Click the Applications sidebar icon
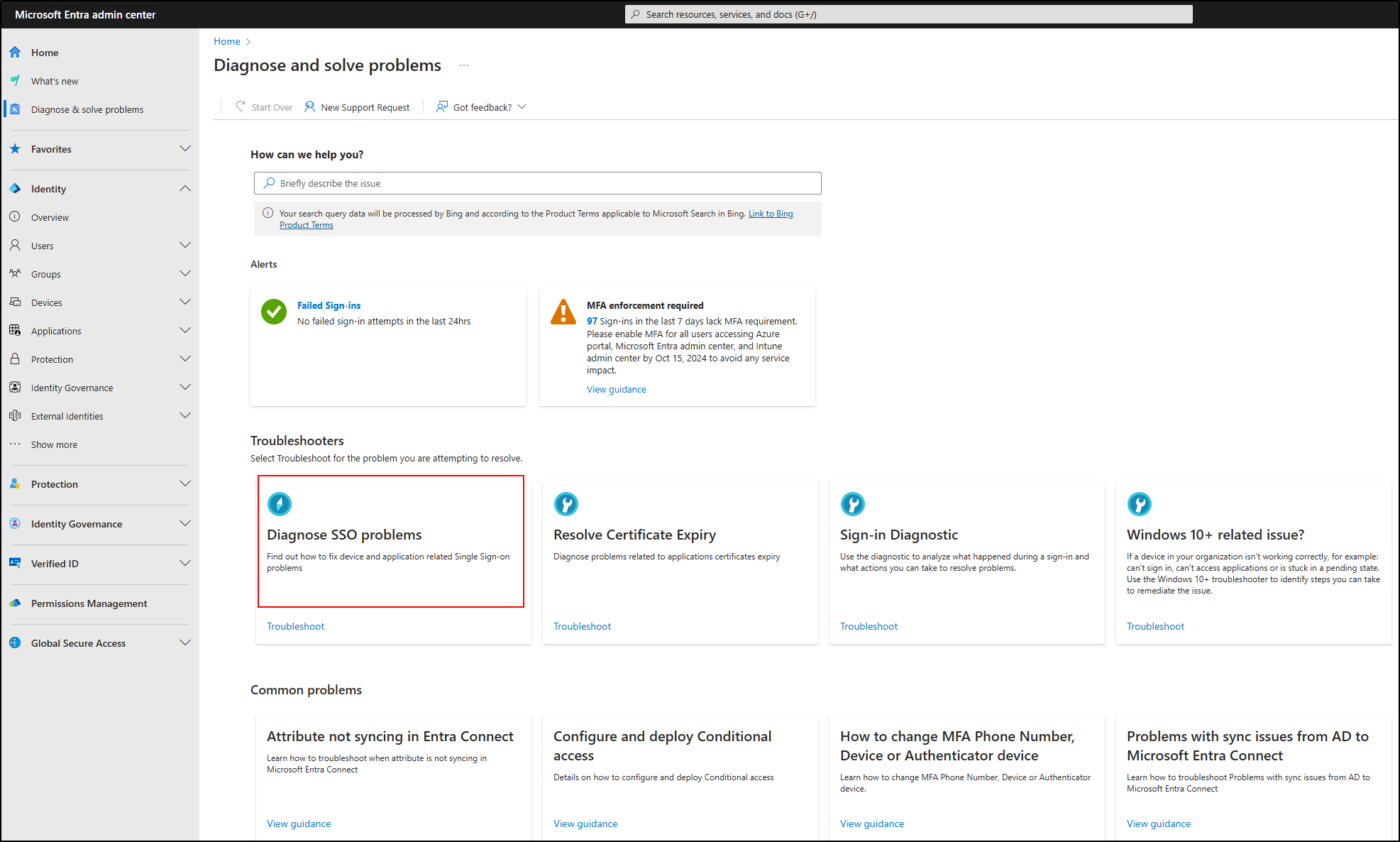 click(15, 330)
